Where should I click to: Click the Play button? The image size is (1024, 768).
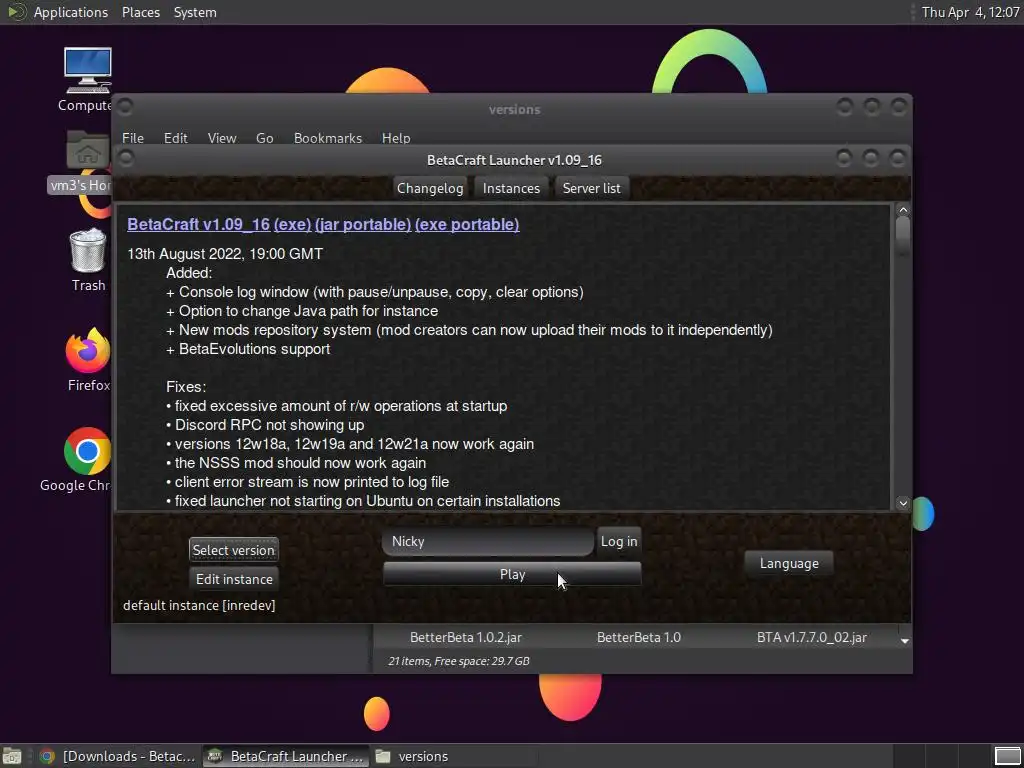click(x=512, y=574)
